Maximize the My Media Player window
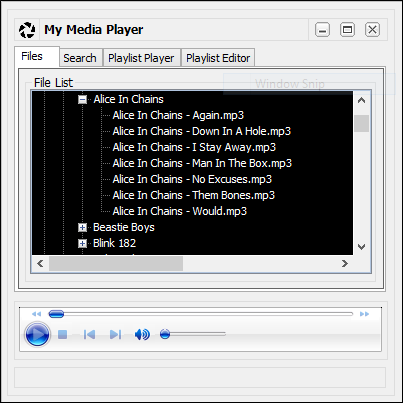This screenshot has height=403, width=403. coord(347,30)
